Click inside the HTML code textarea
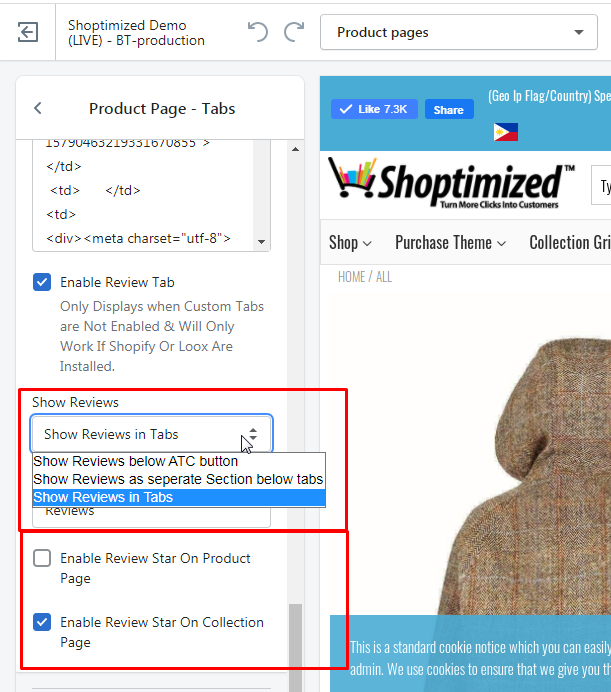Viewport: 611px width, 692px height. (x=143, y=196)
